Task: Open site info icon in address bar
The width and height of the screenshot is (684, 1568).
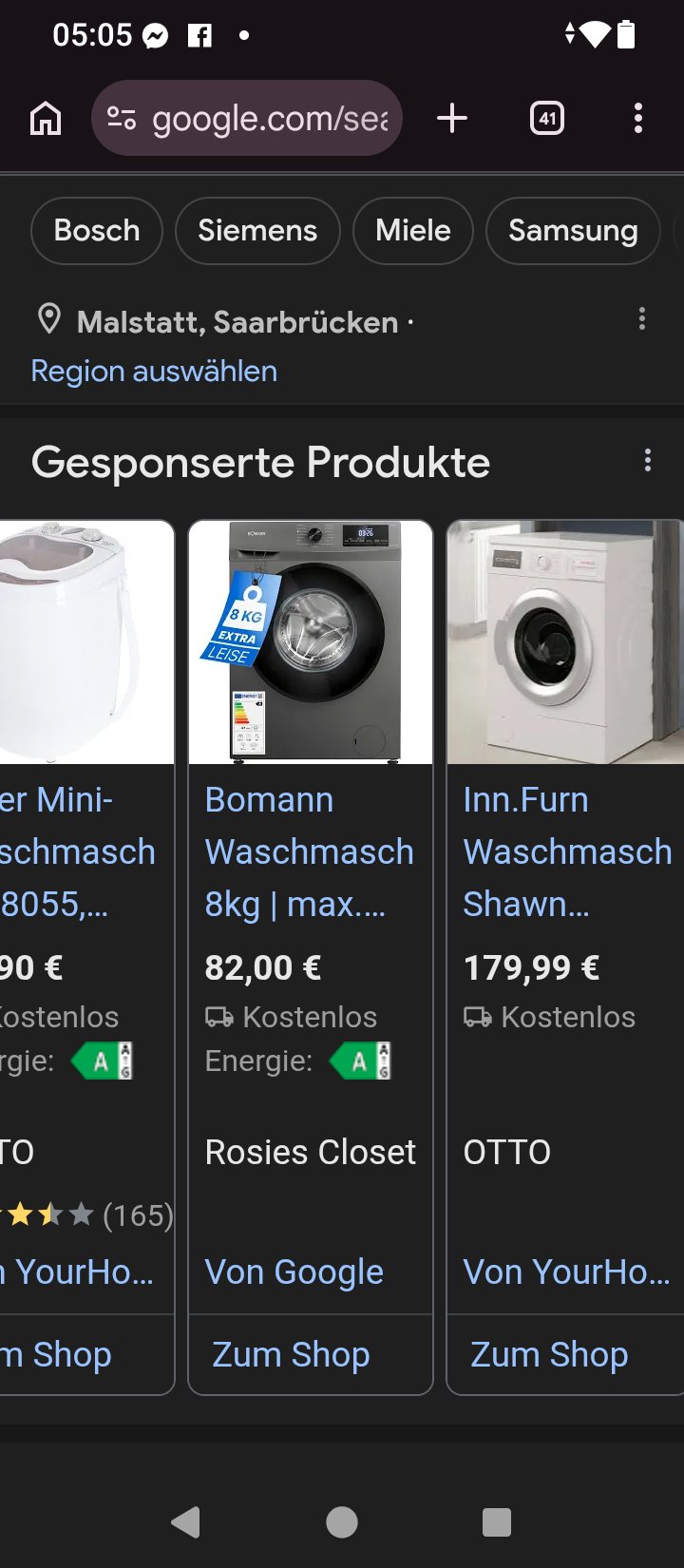Action: pyautogui.click(x=122, y=119)
